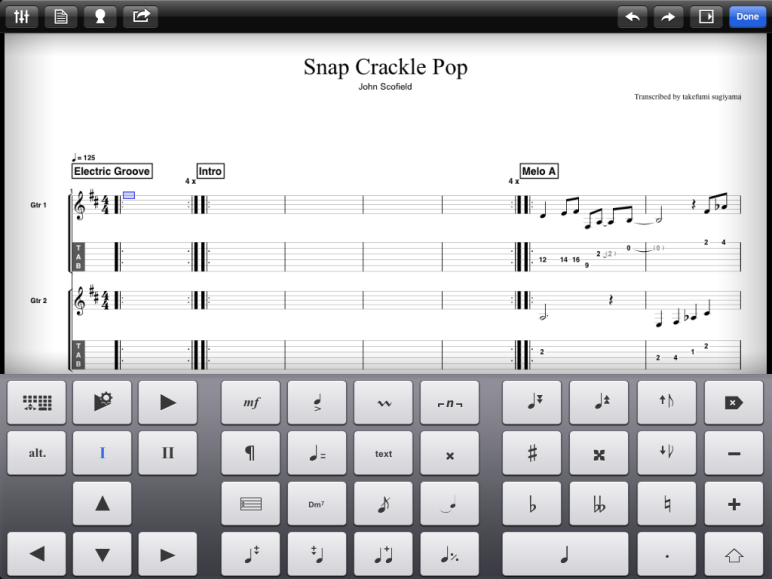772x579 pixels.
Task: Toggle the shift arrow key
Action: pyautogui.click(x=734, y=554)
